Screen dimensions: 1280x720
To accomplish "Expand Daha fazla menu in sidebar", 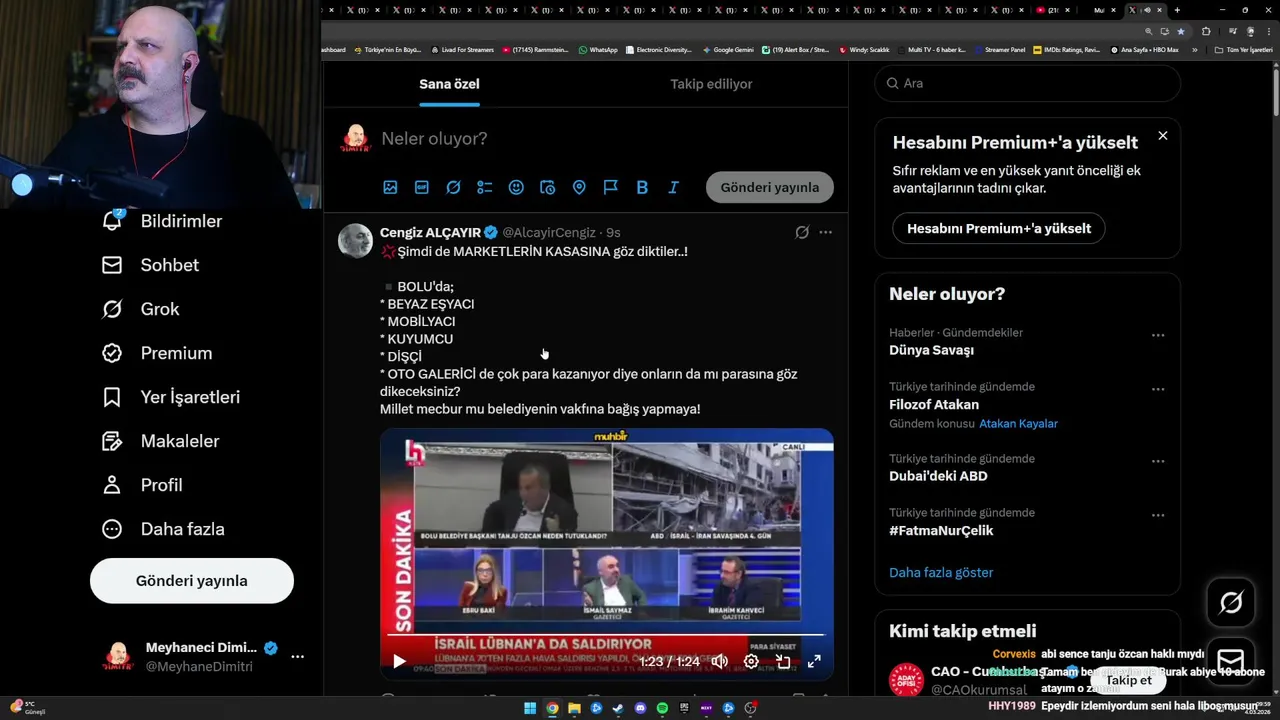I will pos(163,529).
